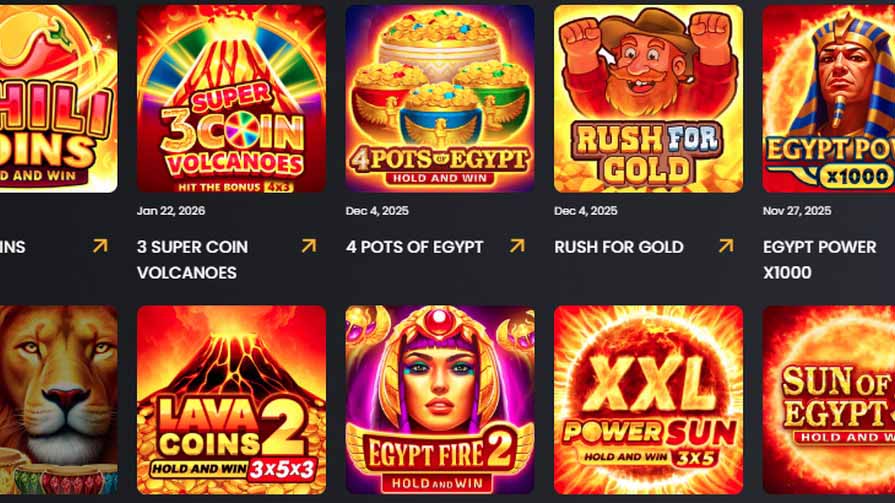Click the arrow icon beside 4 Pots of Egypt
This screenshot has width=895, height=503.
pyautogui.click(x=517, y=246)
